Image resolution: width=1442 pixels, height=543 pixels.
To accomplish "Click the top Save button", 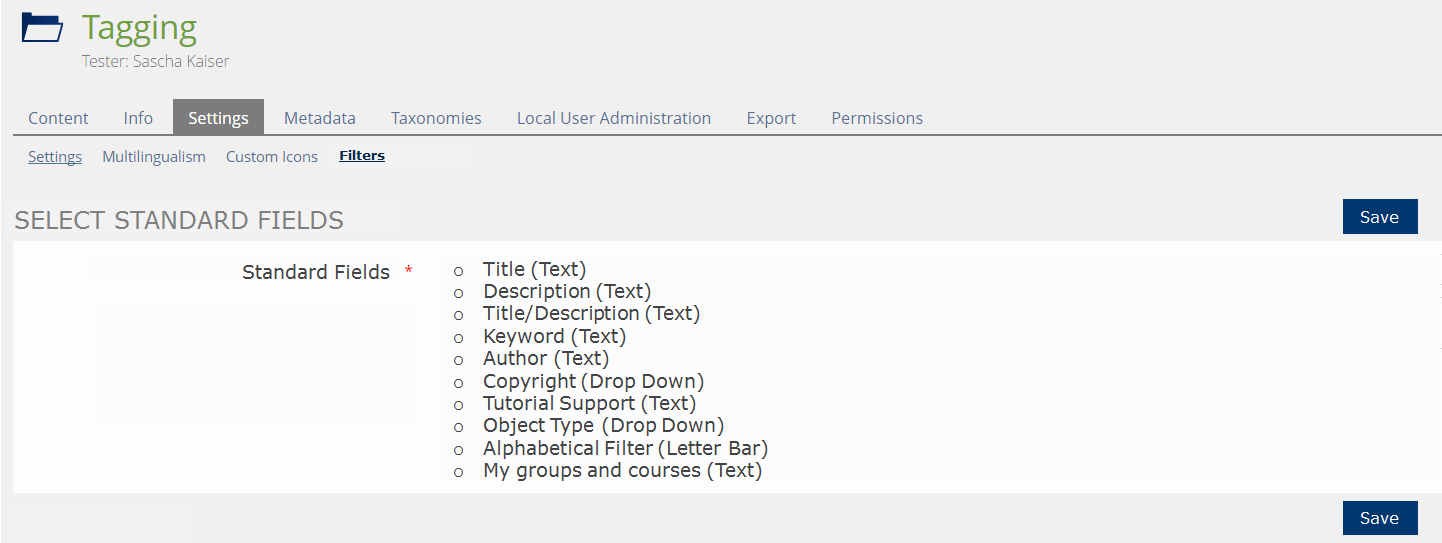I will pyautogui.click(x=1379, y=217).
